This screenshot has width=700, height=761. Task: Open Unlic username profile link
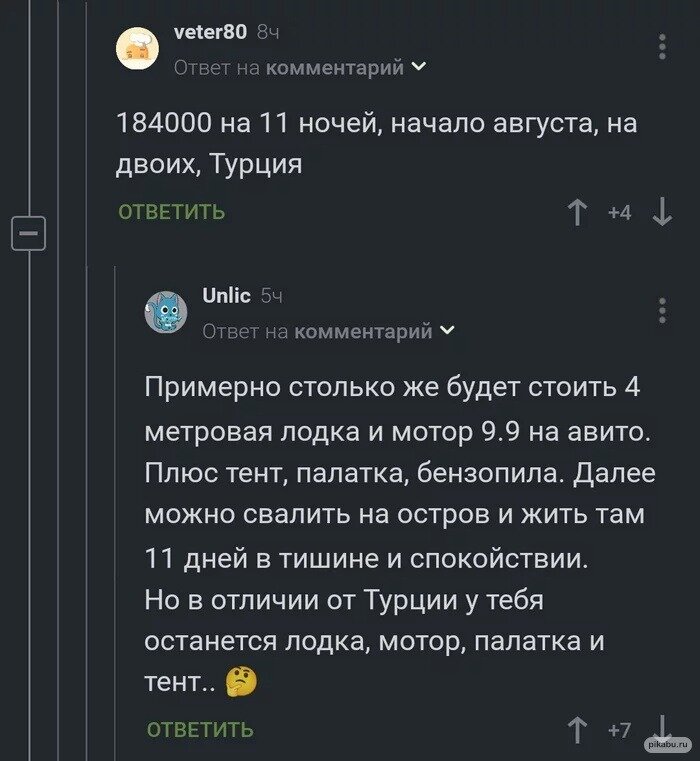pyautogui.click(x=226, y=295)
